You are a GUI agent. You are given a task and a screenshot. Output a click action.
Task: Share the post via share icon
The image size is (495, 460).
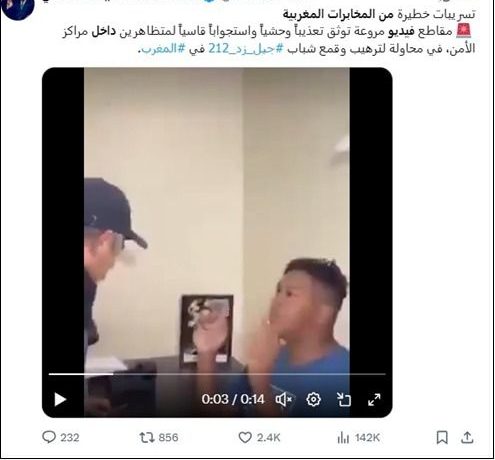pyautogui.click(x=467, y=437)
